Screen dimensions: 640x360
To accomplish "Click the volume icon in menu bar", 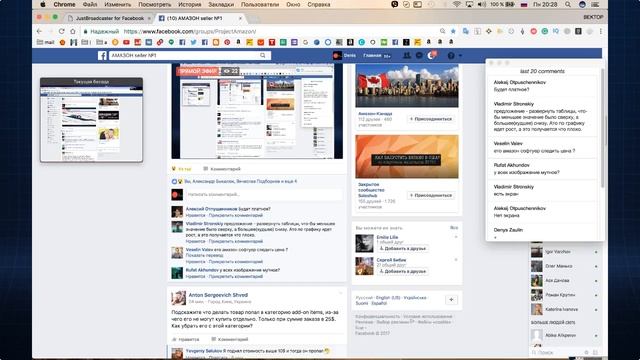I will (x=482, y=4).
